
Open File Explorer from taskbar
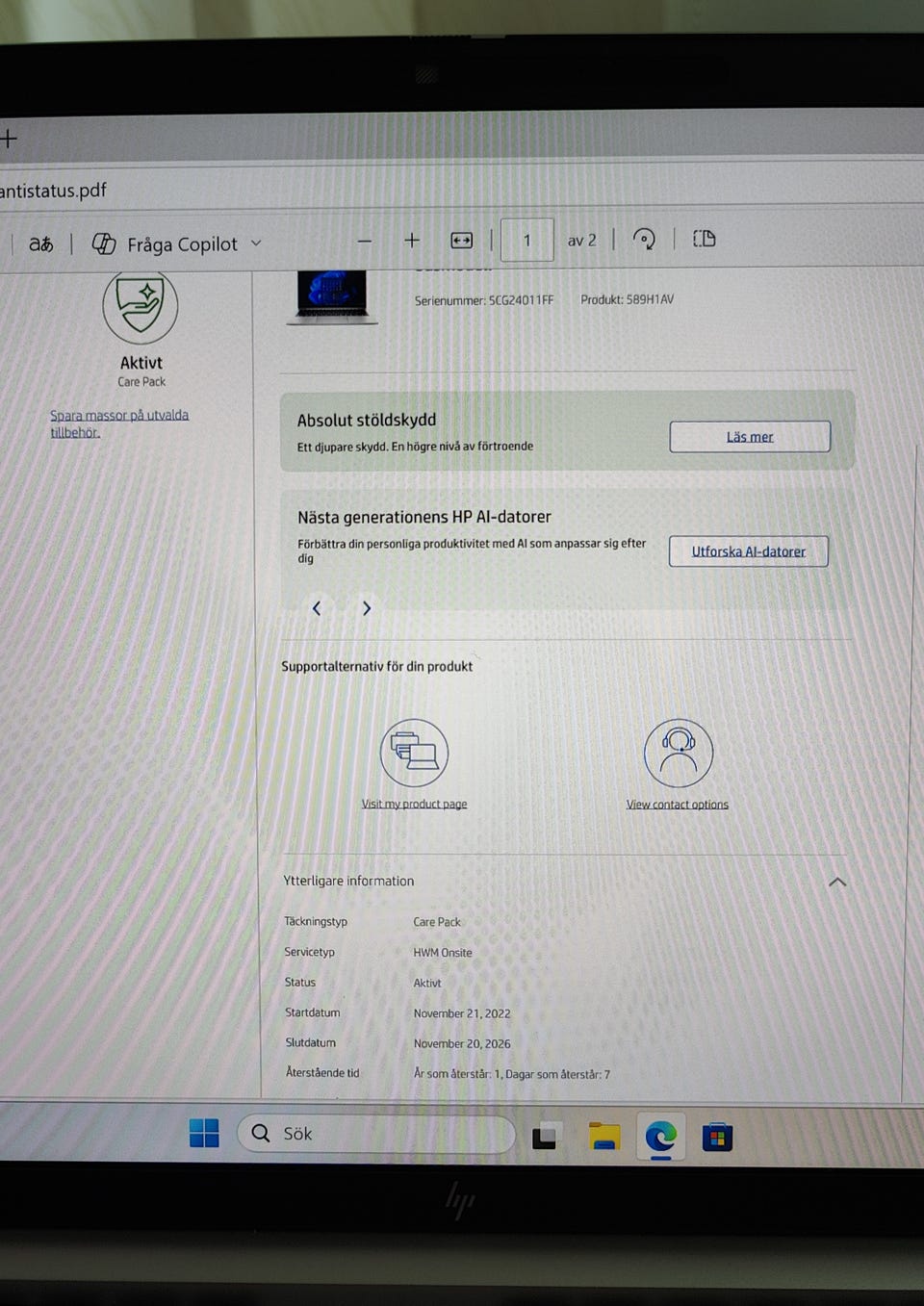point(603,1137)
